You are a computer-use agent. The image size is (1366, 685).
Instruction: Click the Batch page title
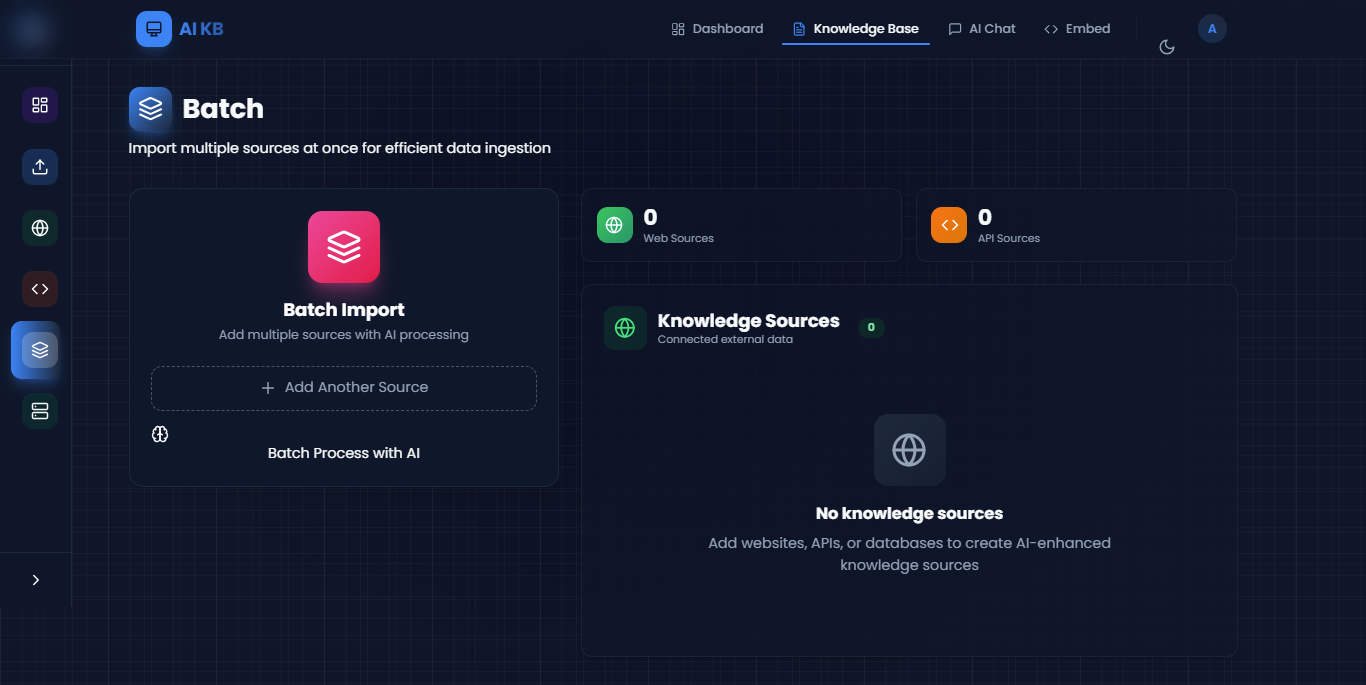coord(223,108)
